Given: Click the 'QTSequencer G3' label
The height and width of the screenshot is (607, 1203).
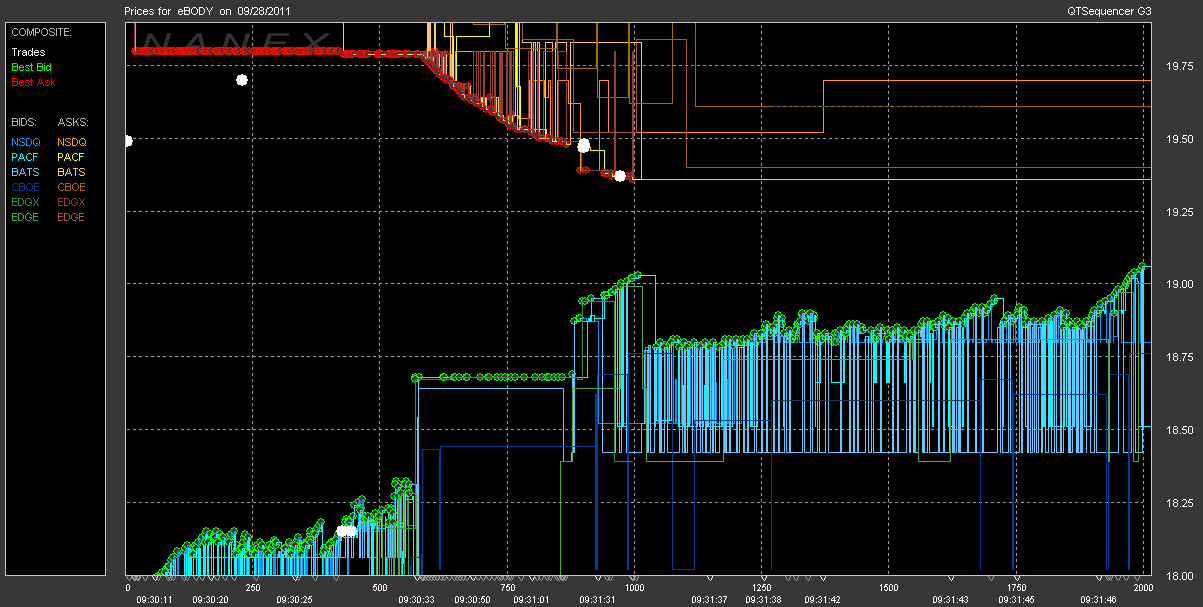Looking at the screenshot, I should (x=1110, y=11).
